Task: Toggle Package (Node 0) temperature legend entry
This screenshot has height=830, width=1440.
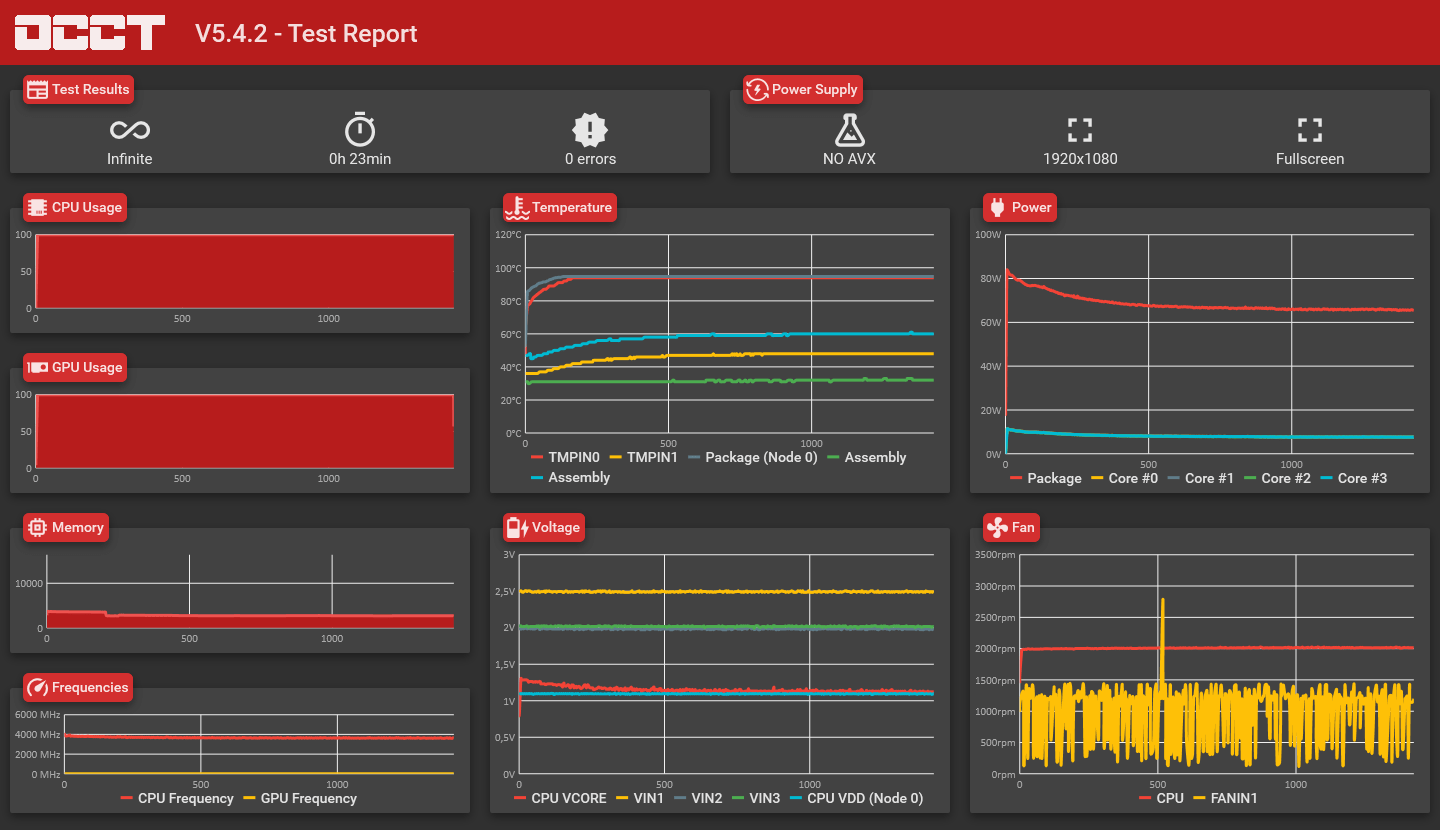Action: (753, 457)
